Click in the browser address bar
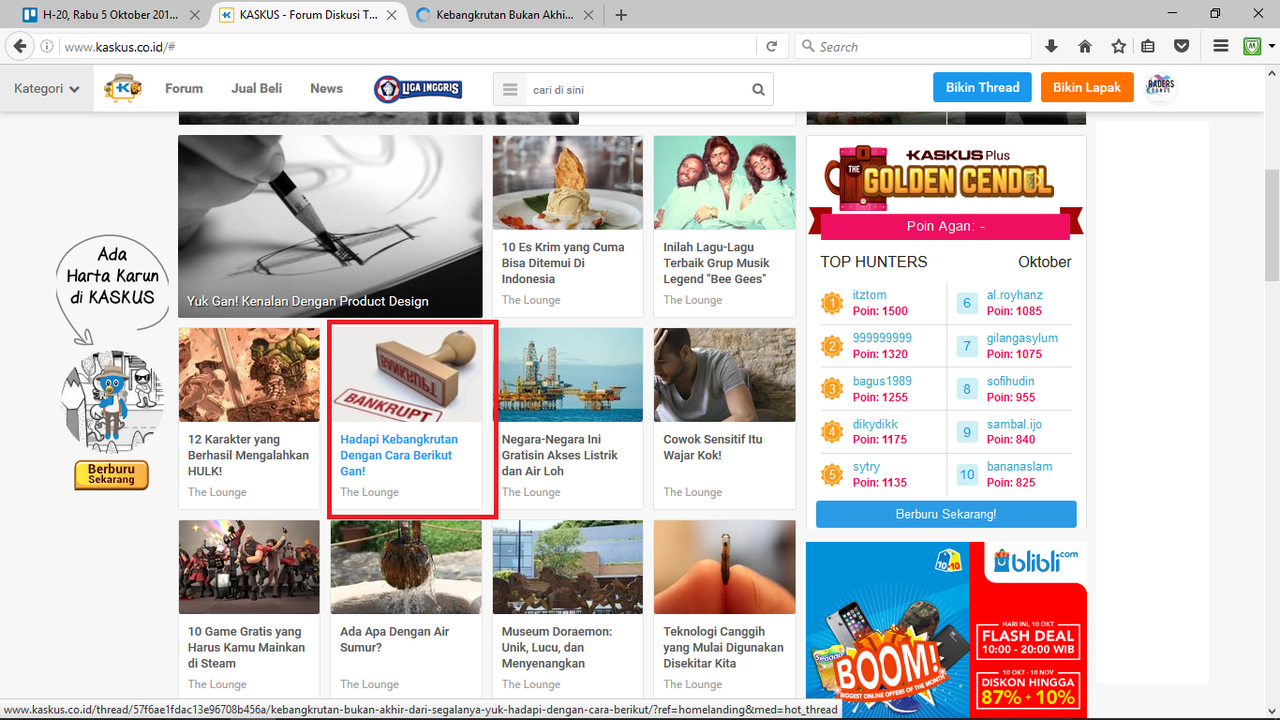Viewport: 1280px width, 720px height. 407,46
